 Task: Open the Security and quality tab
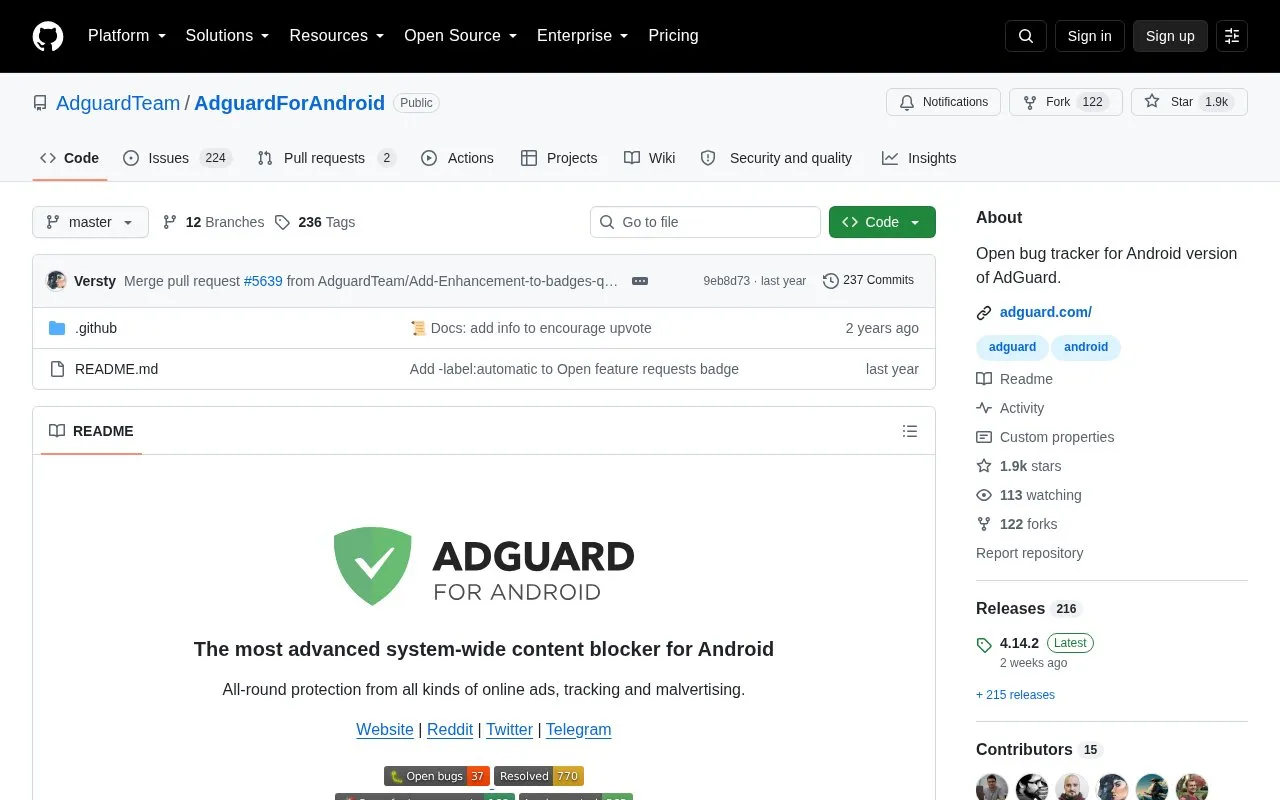coord(777,158)
